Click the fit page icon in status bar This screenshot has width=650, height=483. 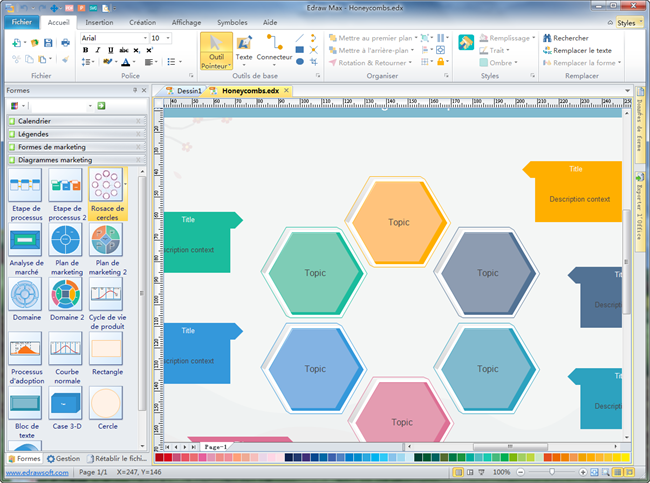click(594, 472)
